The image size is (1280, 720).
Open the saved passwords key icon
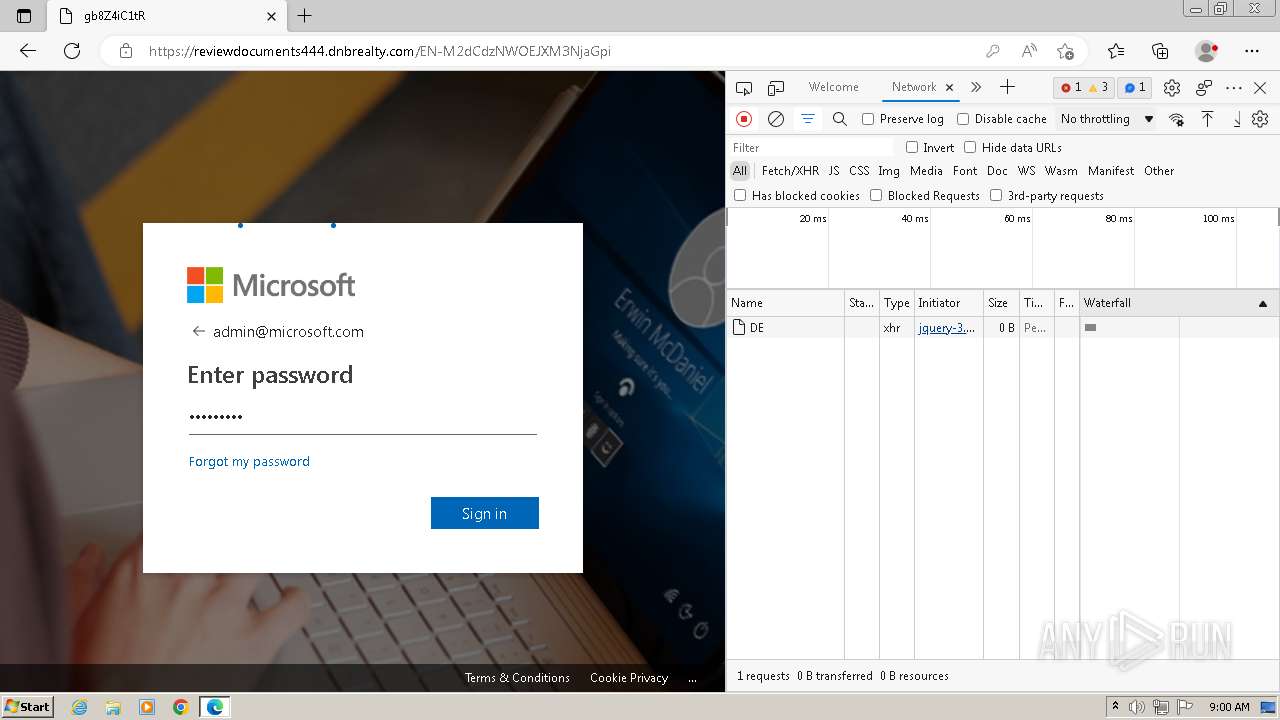(x=992, y=51)
